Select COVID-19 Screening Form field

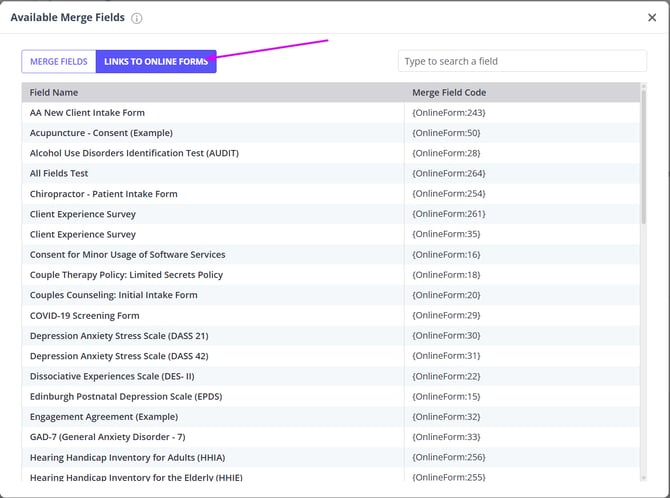tap(84, 315)
